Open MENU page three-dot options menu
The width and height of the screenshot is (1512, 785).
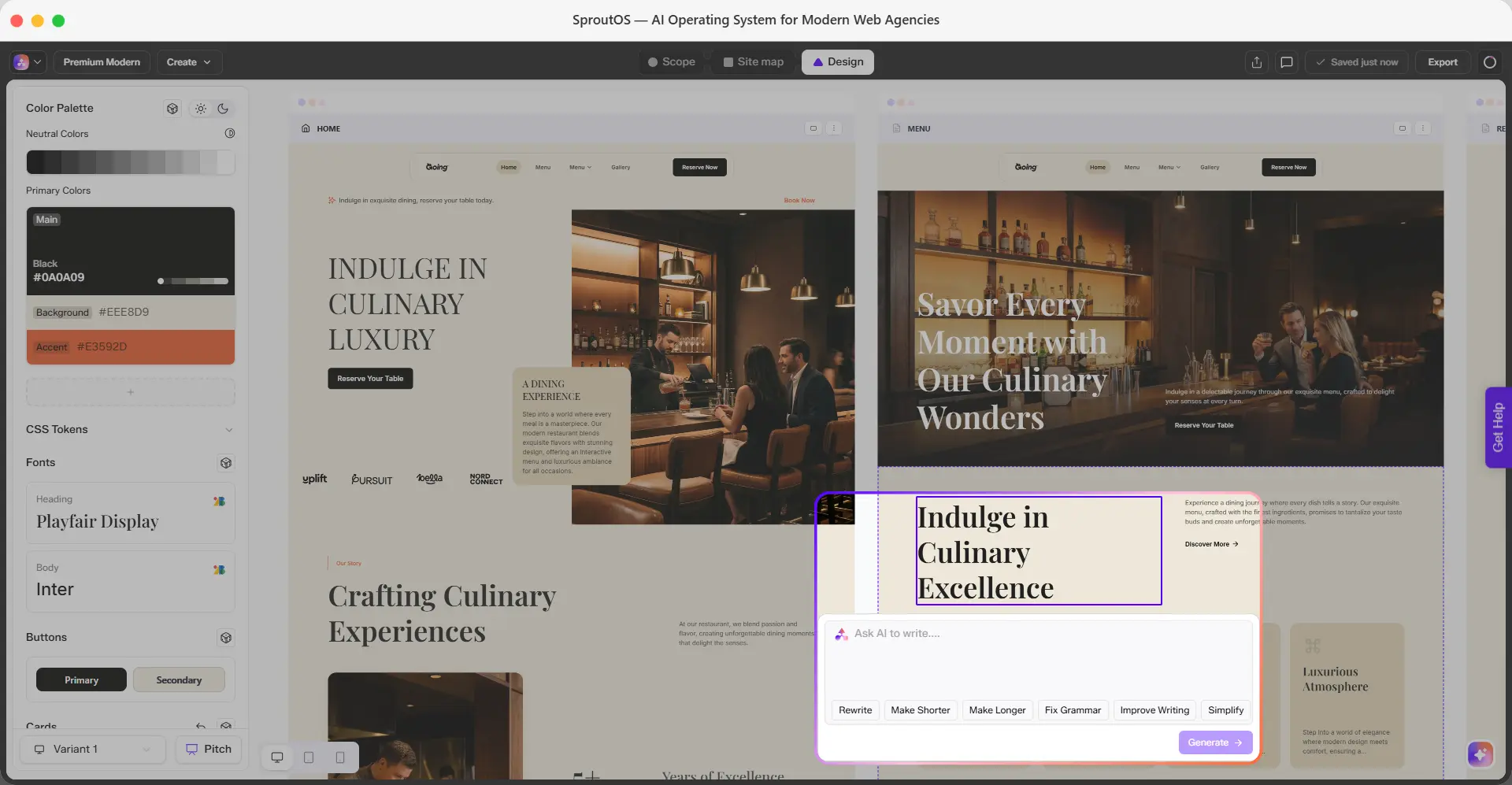[1423, 128]
